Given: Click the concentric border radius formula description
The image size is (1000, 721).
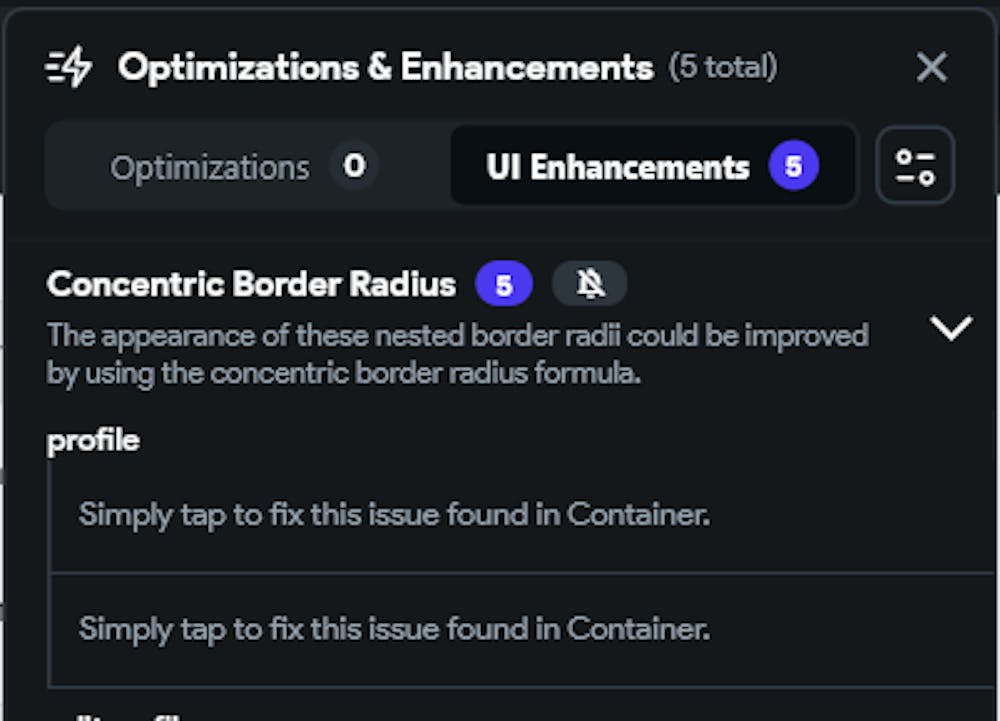Looking at the screenshot, I should (x=457, y=354).
